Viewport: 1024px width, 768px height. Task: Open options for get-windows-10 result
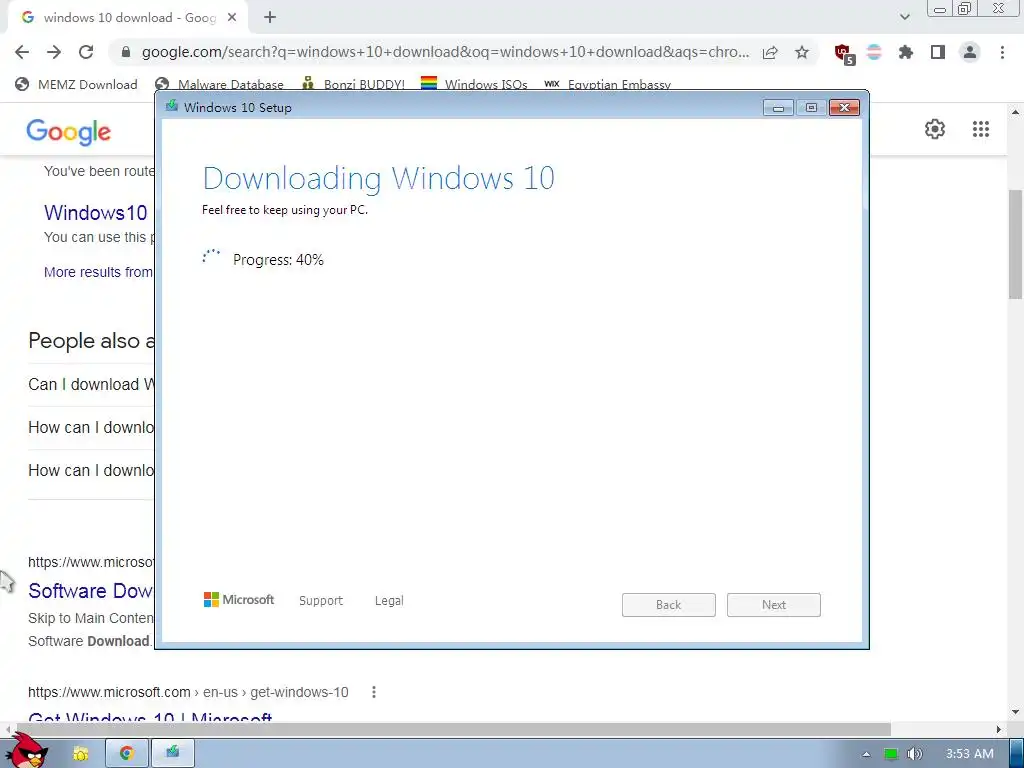coord(374,692)
